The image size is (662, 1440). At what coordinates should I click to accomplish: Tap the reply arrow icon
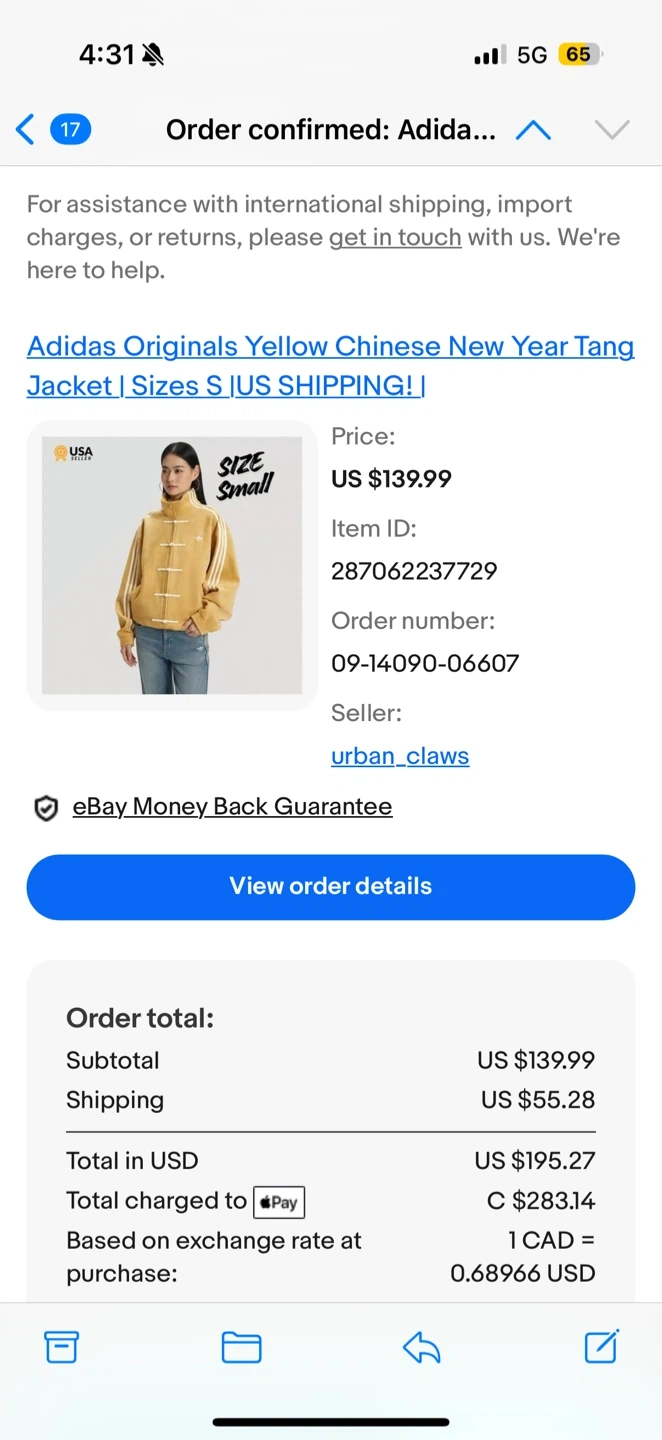point(421,1347)
